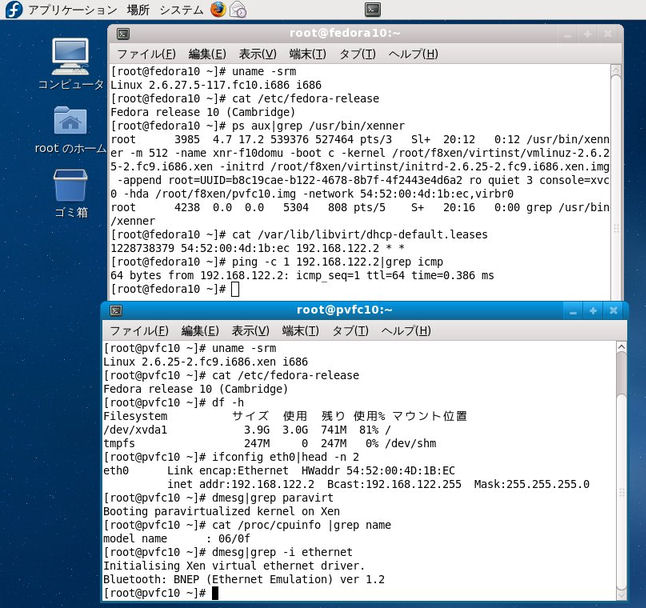Screen dimensions: 646x608
Task: Click 'Linux 2.6.27.5-117.fc10.i686 i686' output line
Action: click(x=216, y=85)
